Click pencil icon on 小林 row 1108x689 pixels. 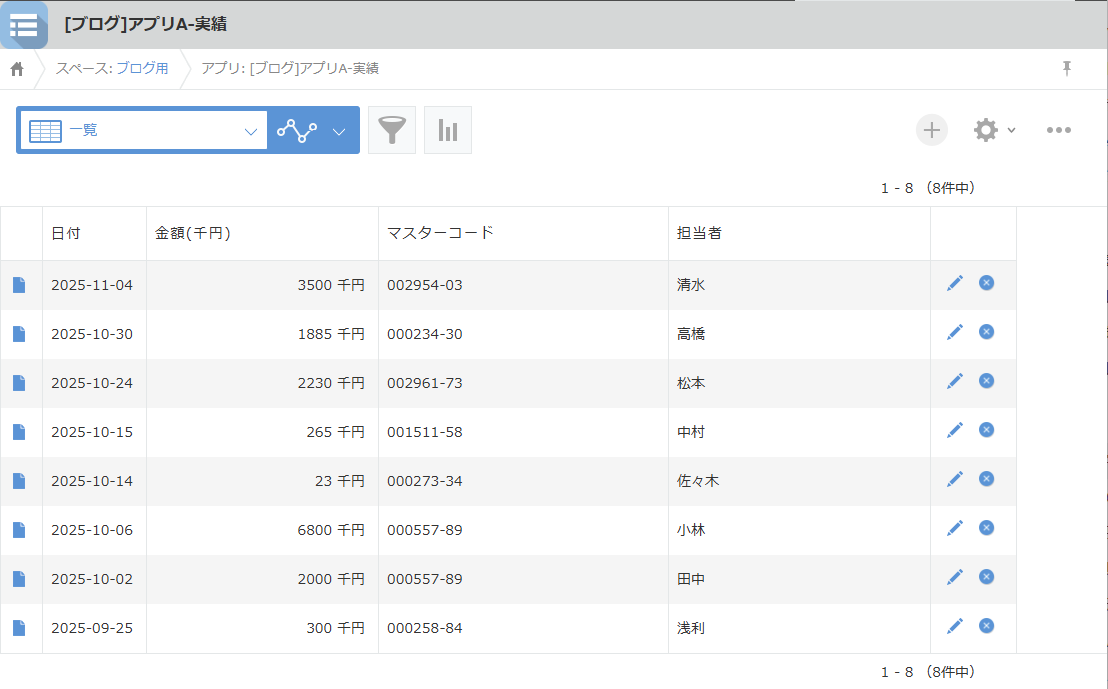(955, 528)
